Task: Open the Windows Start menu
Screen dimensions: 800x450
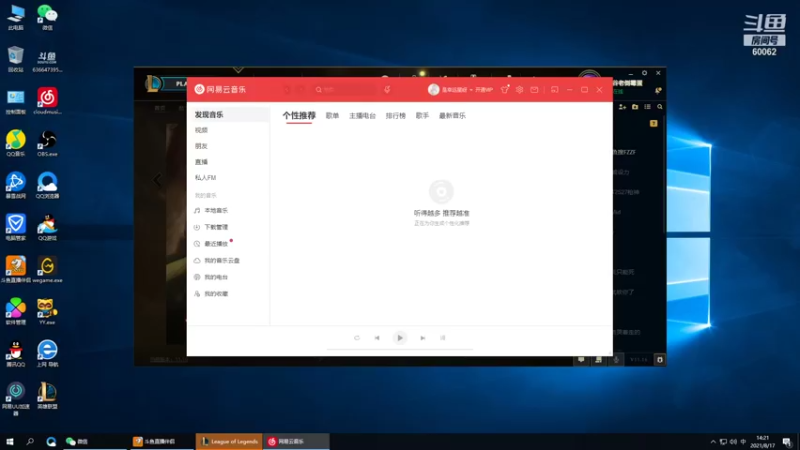Action: point(10,442)
